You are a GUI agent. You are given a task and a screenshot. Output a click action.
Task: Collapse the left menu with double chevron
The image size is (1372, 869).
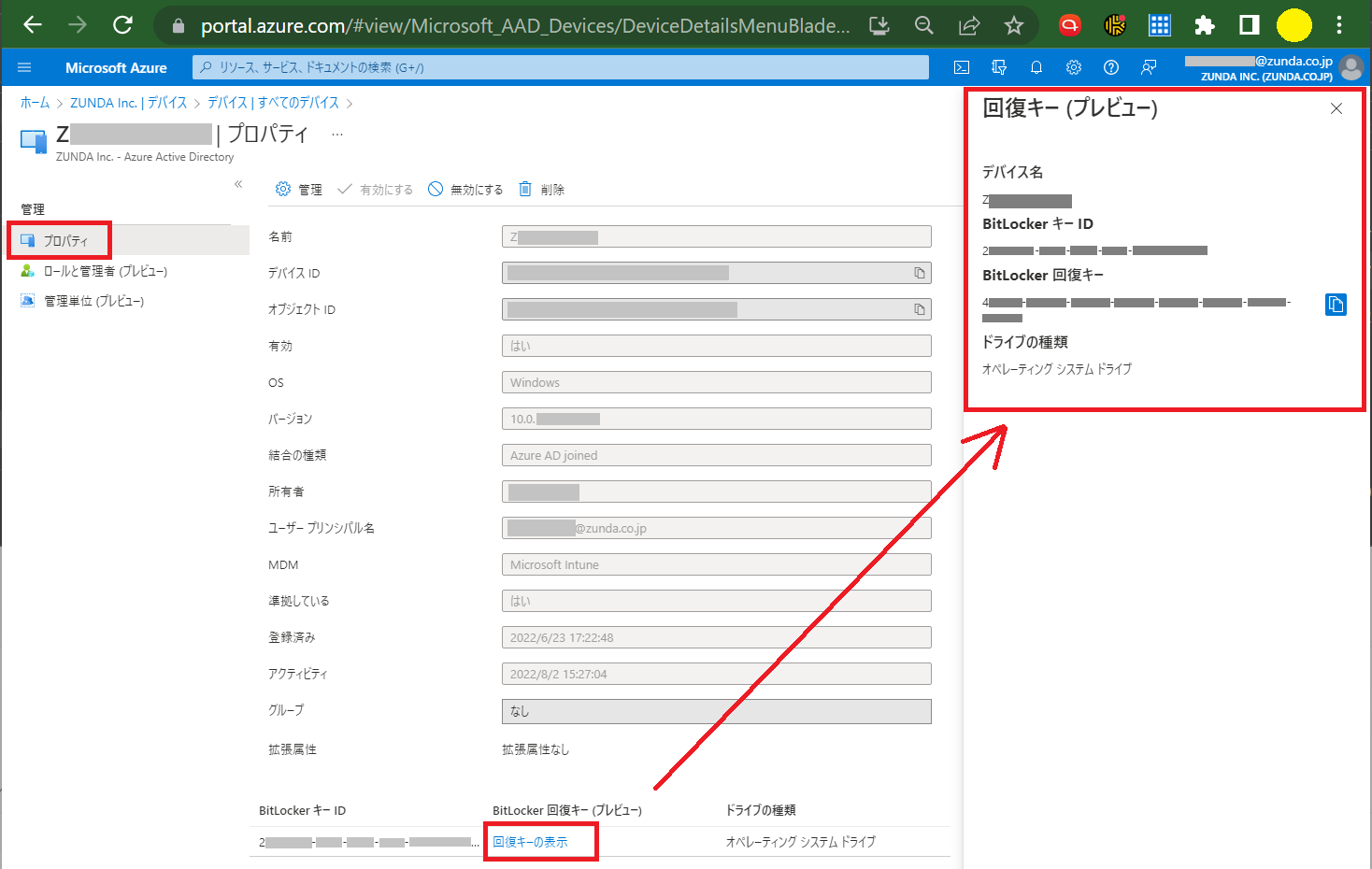[x=238, y=184]
